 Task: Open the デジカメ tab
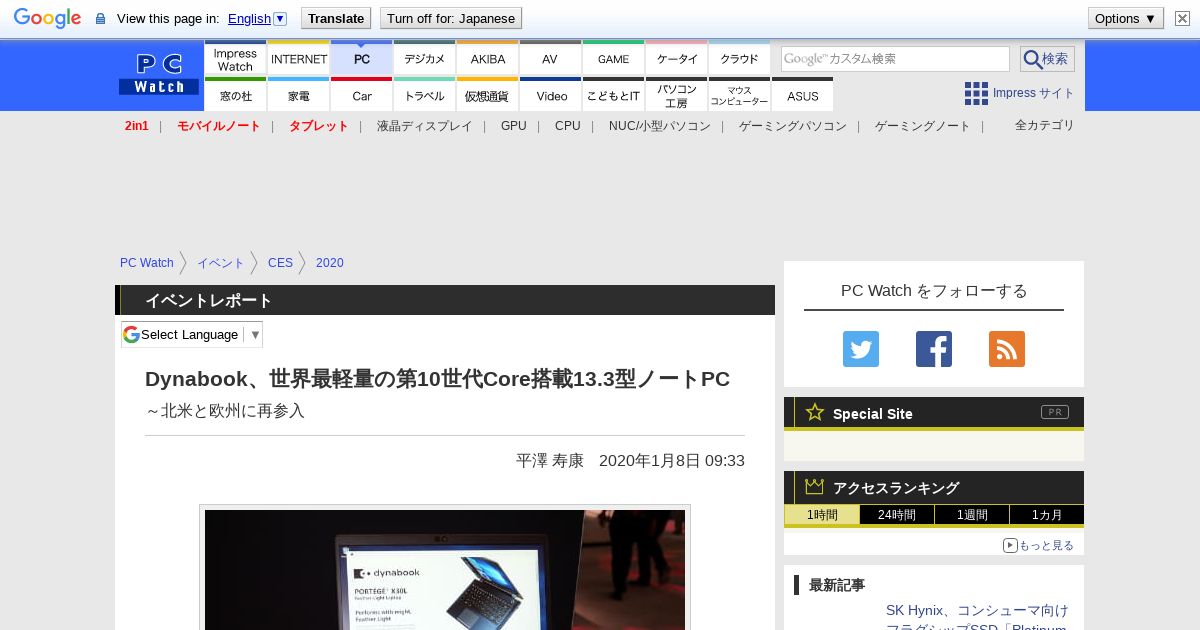[x=425, y=59]
